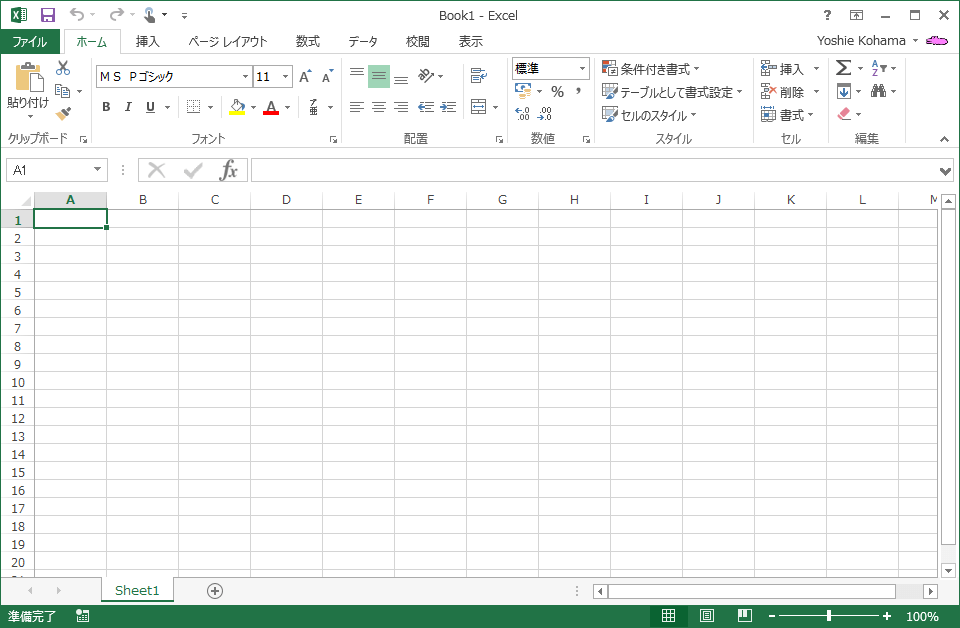This screenshot has width=960, height=628.
Task: Toggle Italic formatting
Action: pos(129,107)
